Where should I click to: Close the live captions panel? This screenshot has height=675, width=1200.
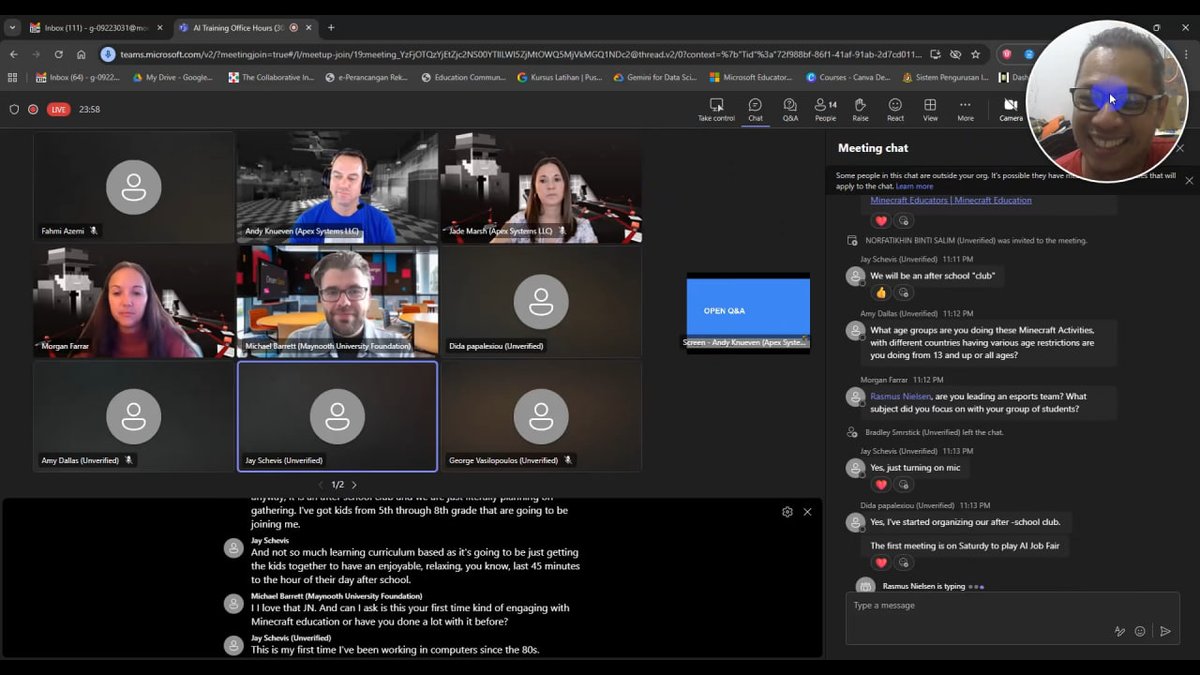(807, 512)
